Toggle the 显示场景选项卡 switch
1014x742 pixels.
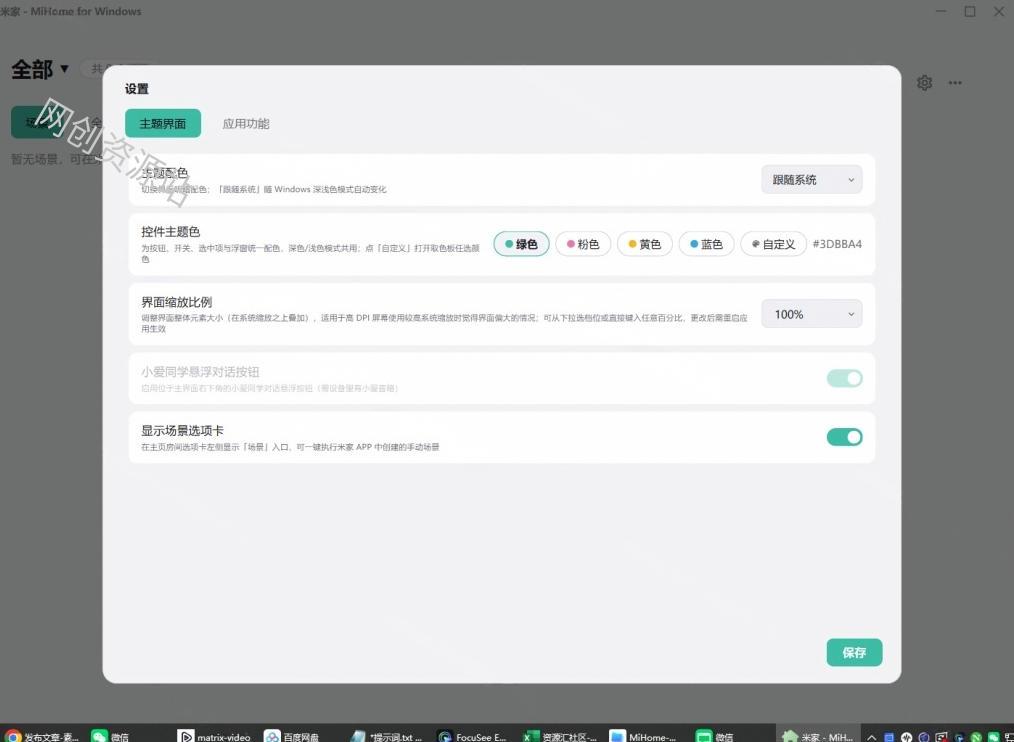point(844,437)
